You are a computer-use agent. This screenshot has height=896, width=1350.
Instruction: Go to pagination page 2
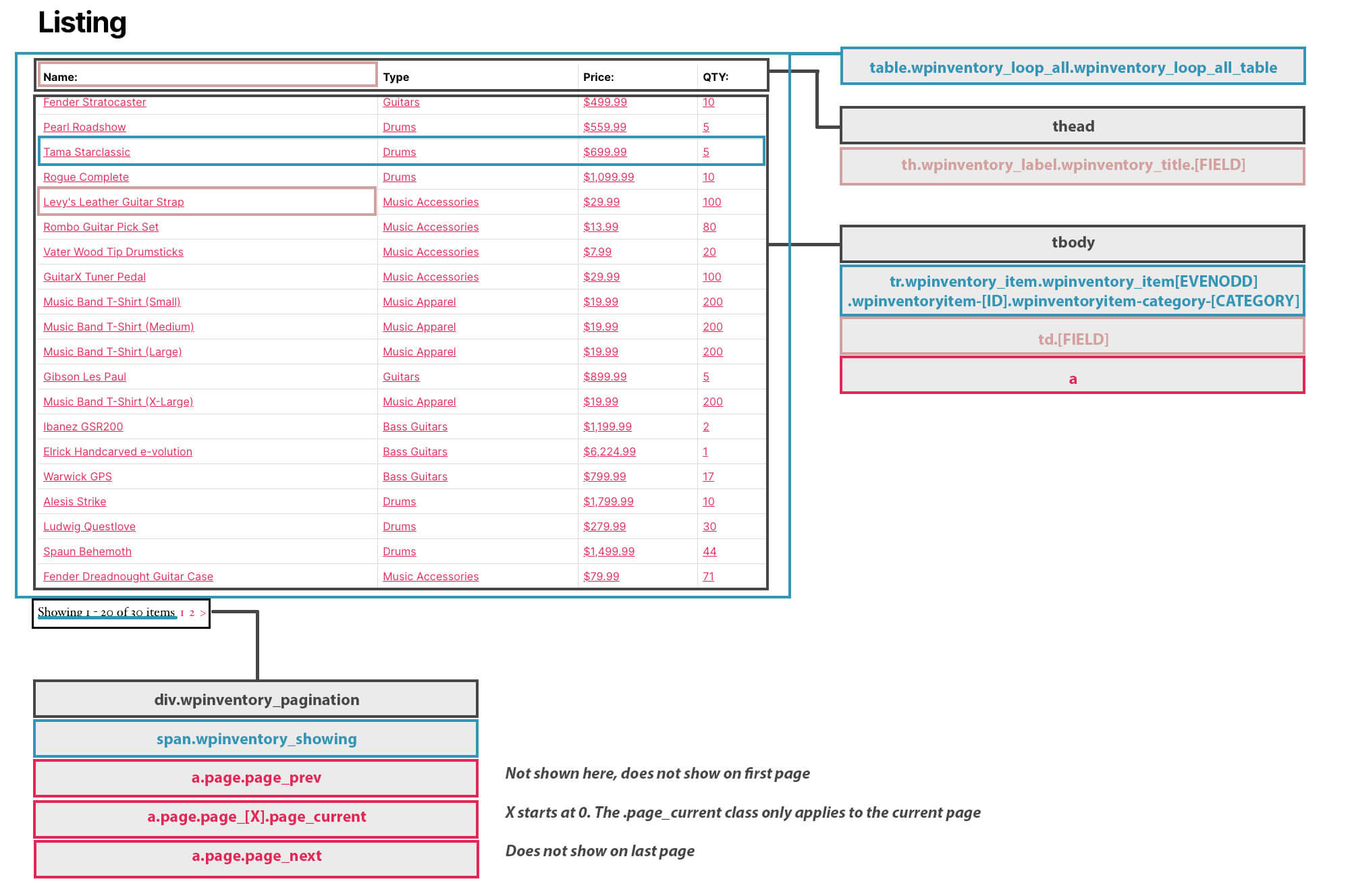coord(192,613)
